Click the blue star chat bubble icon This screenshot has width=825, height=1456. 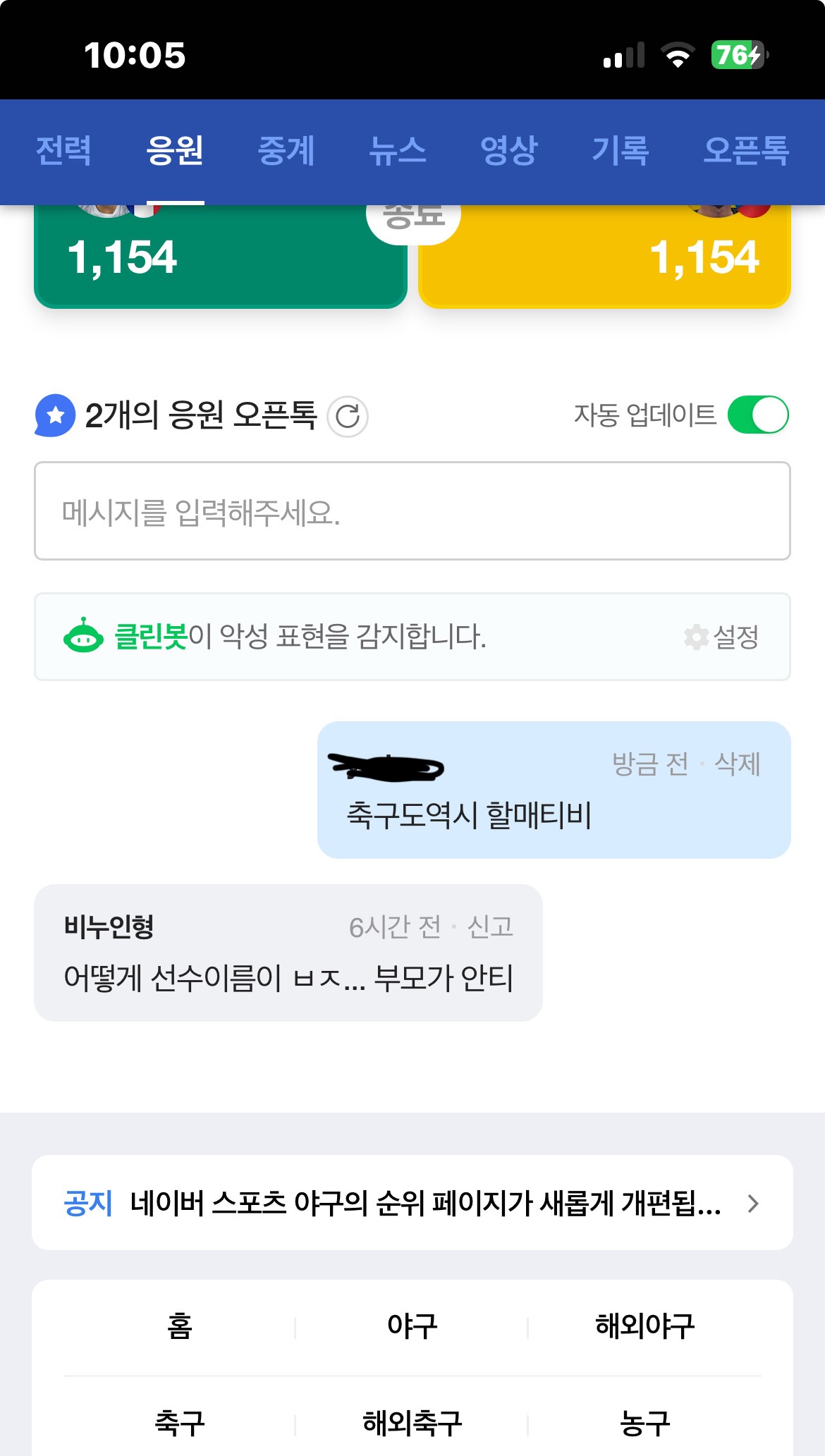[x=55, y=415]
